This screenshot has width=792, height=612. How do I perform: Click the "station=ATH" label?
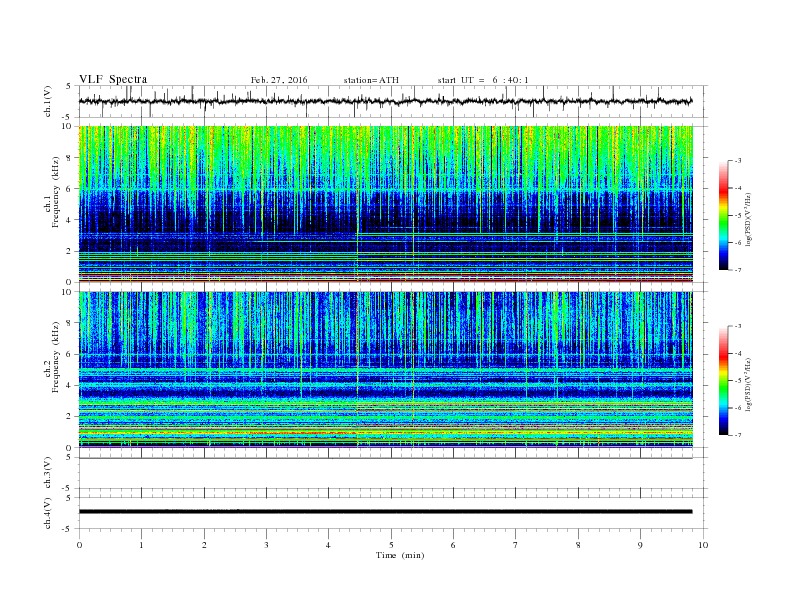coord(371,80)
